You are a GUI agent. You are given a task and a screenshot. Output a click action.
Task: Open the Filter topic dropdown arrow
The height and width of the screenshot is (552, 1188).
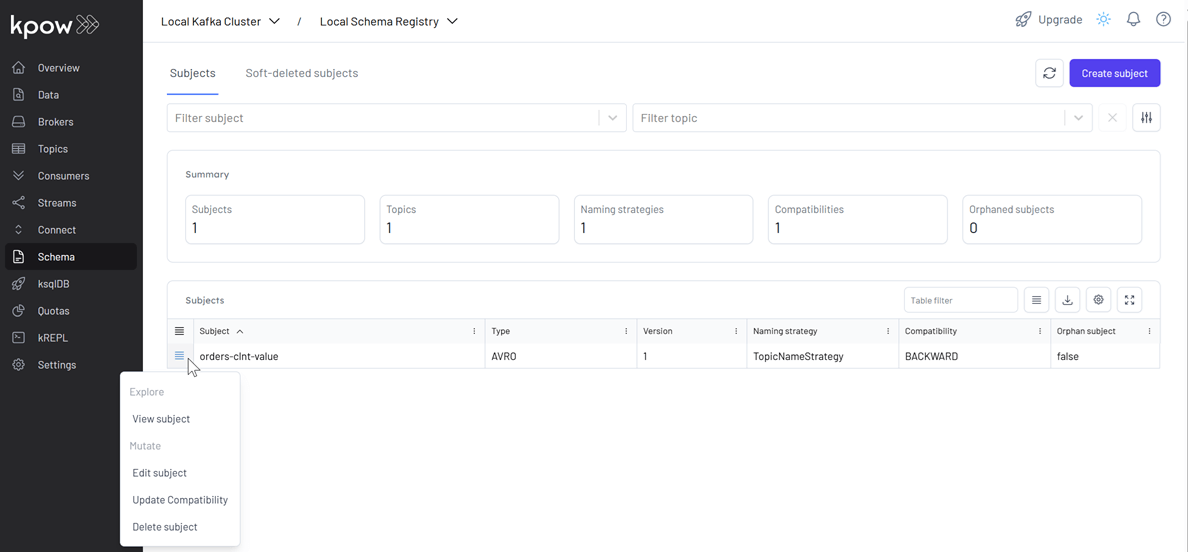tap(1078, 118)
